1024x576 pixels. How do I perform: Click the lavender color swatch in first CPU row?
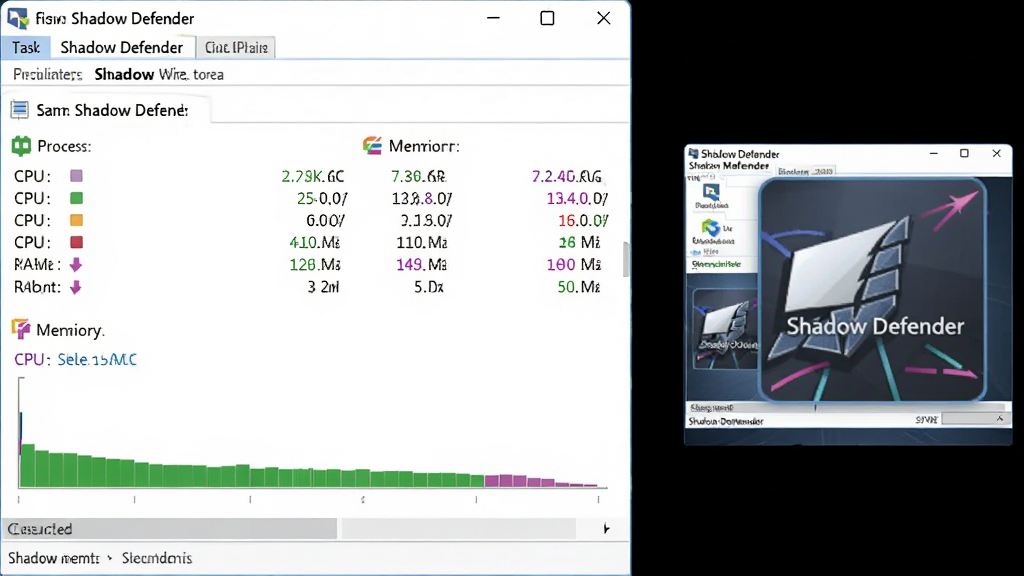click(76, 176)
